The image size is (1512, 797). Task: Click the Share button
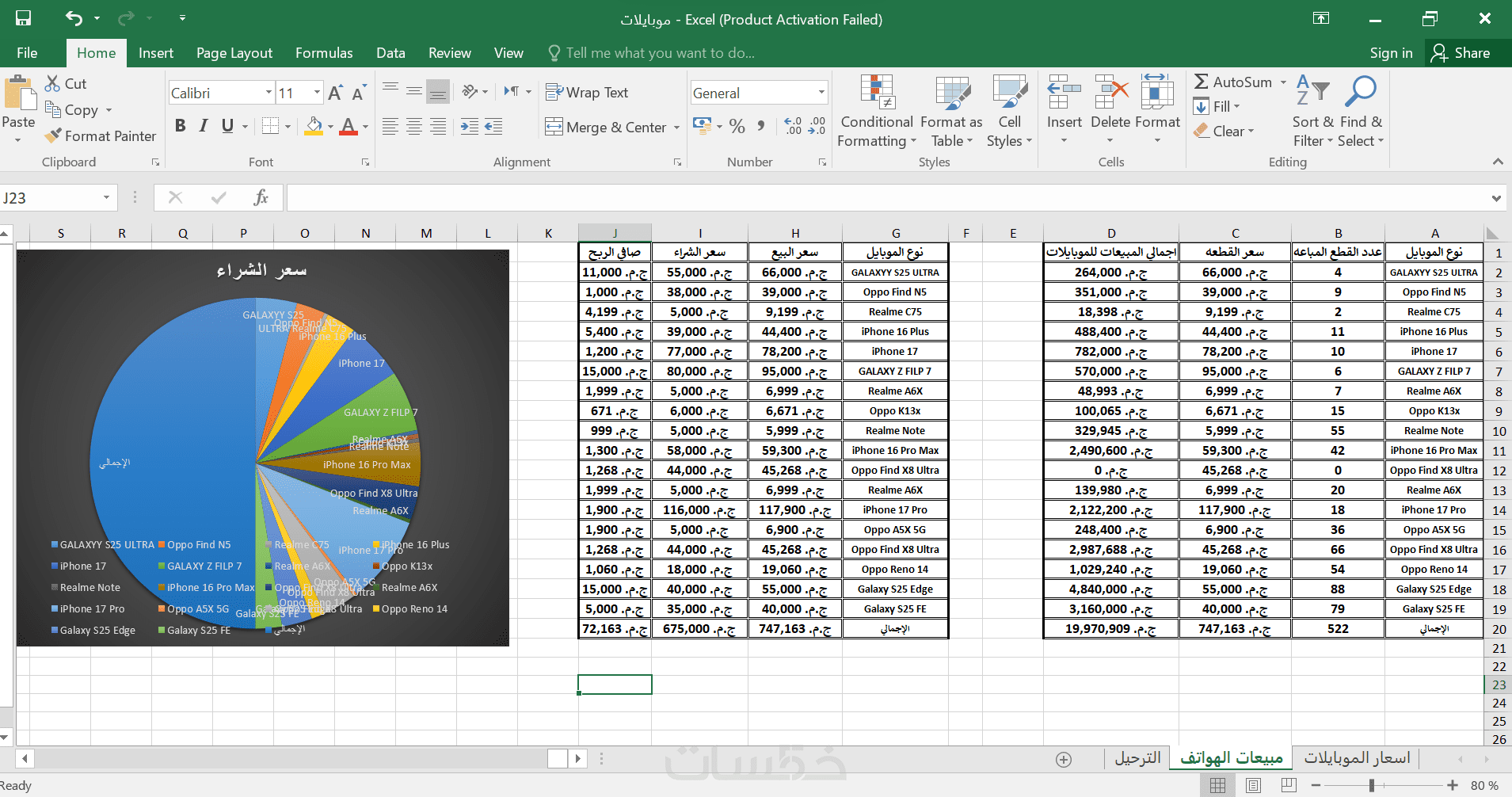1461,53
